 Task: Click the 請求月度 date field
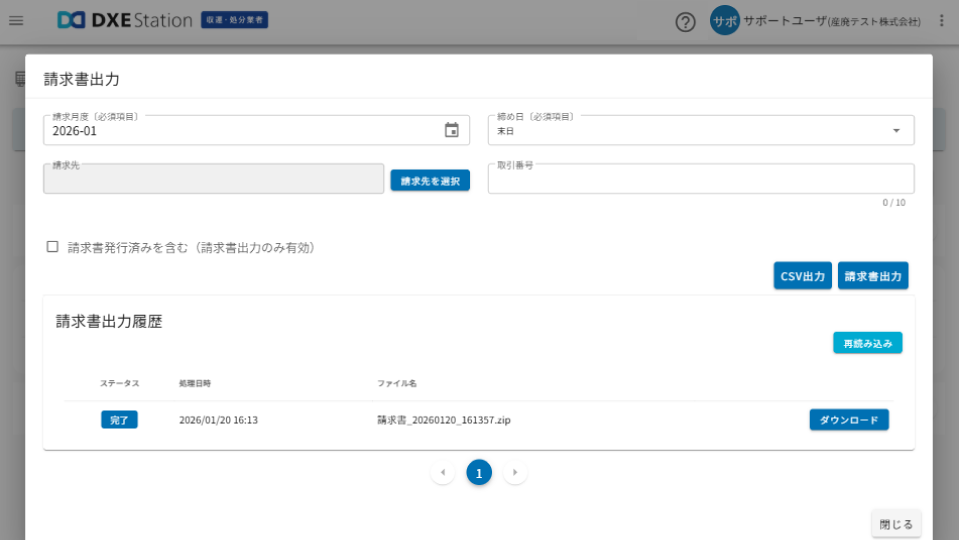[240, 131]
